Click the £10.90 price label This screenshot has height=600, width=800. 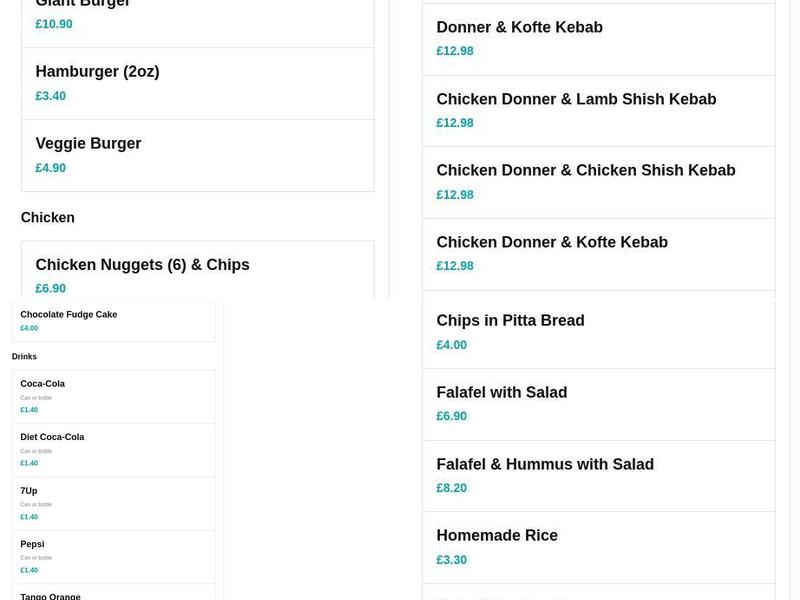point(54,23)
